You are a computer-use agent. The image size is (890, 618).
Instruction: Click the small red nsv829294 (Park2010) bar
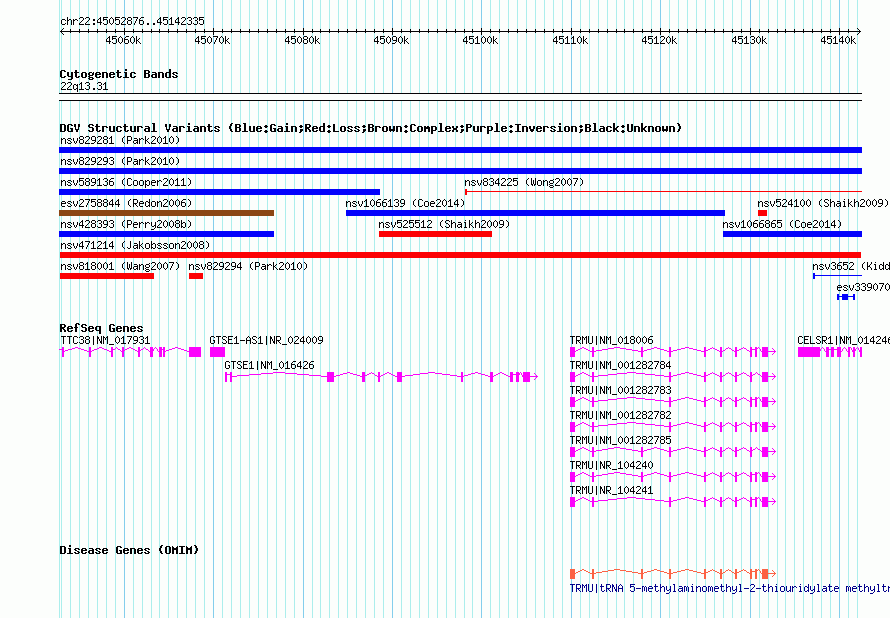pos(196,276)
